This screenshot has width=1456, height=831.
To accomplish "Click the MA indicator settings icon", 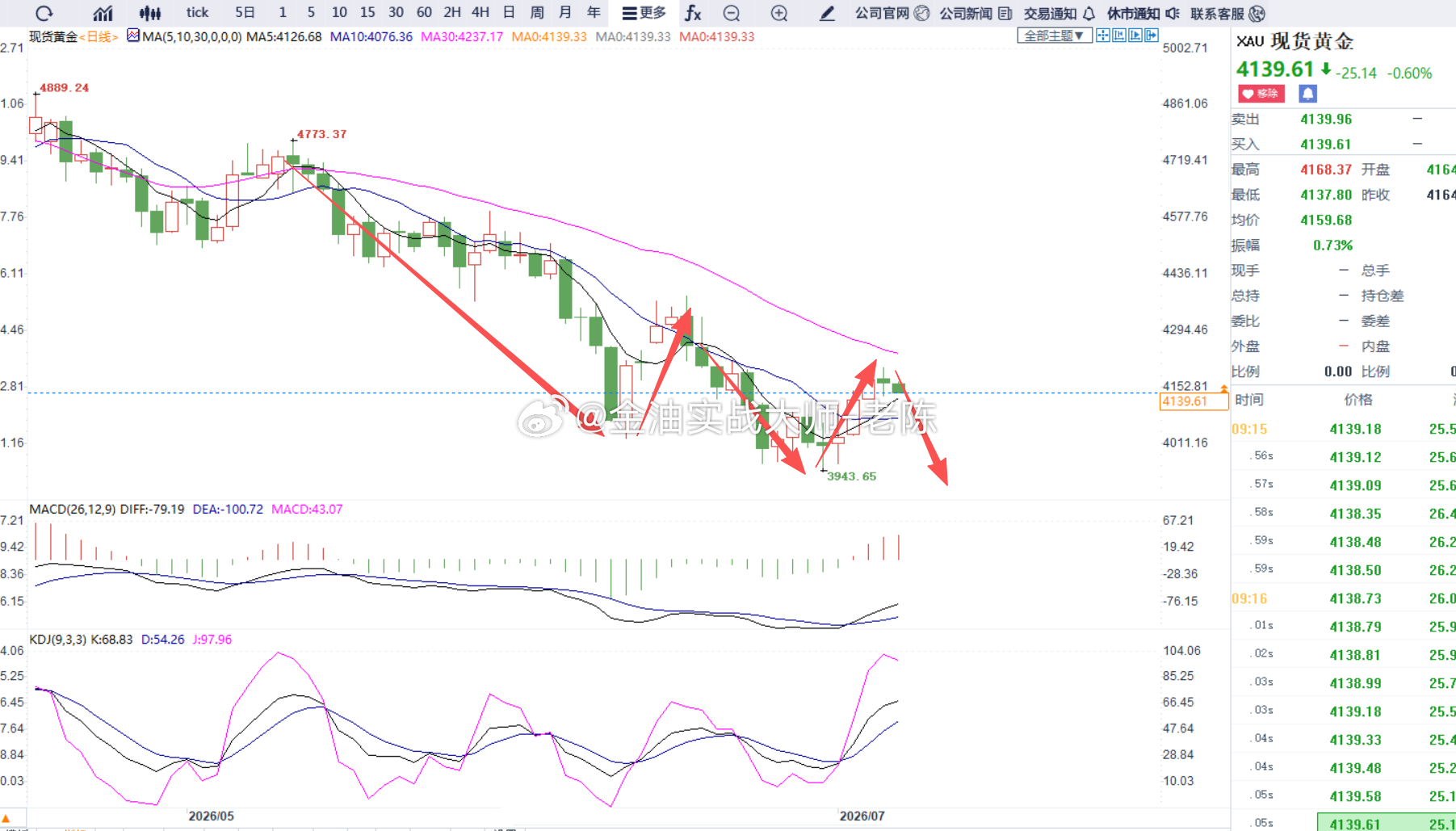I will [x=133, y=36].
